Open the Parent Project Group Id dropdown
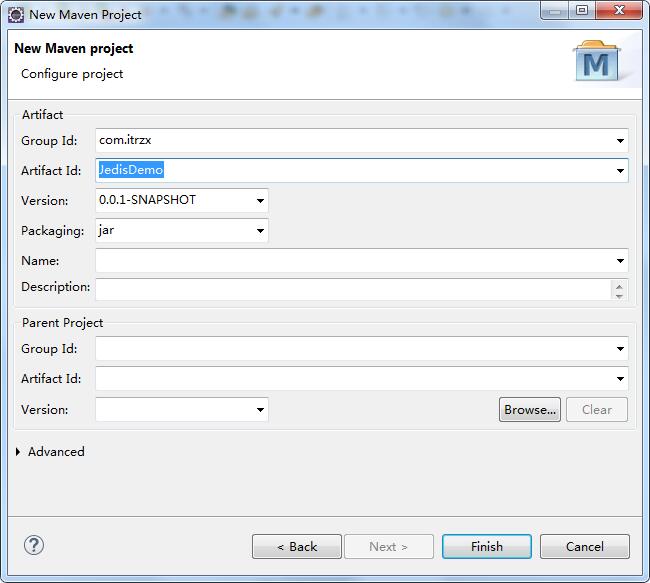This screenshot has height=583, width=650. click(x=620, y=349)
